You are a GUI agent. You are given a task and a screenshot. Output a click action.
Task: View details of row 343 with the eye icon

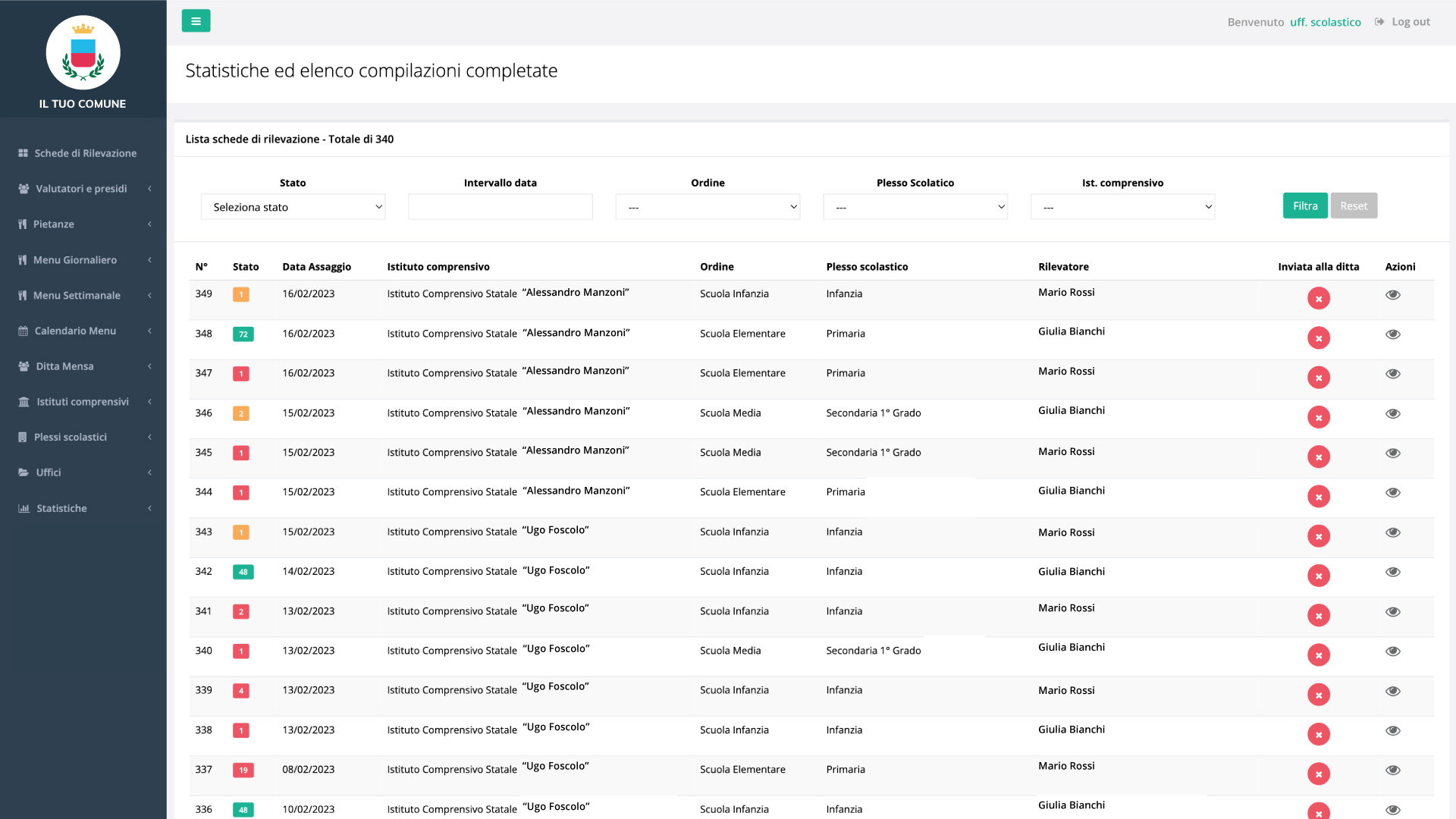[x=1393, y=532]
